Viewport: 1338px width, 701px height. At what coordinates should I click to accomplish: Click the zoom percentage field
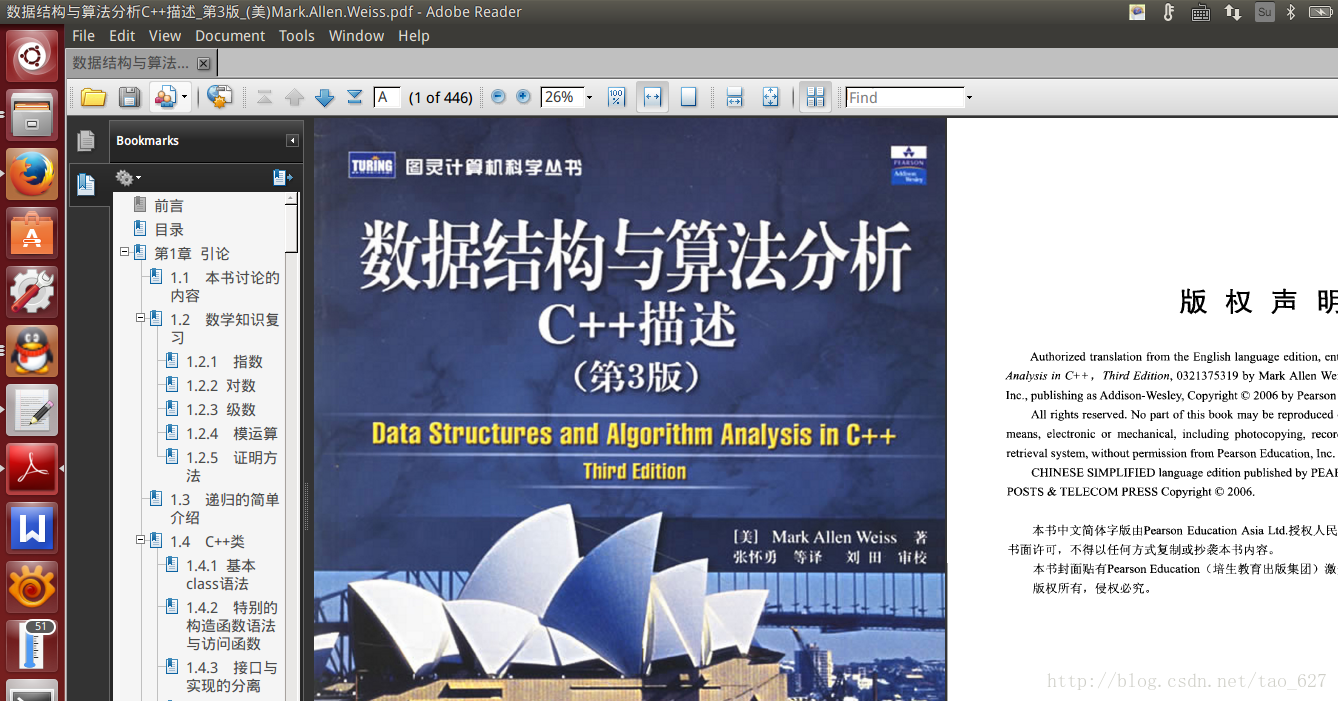click(x=561, y=97)
